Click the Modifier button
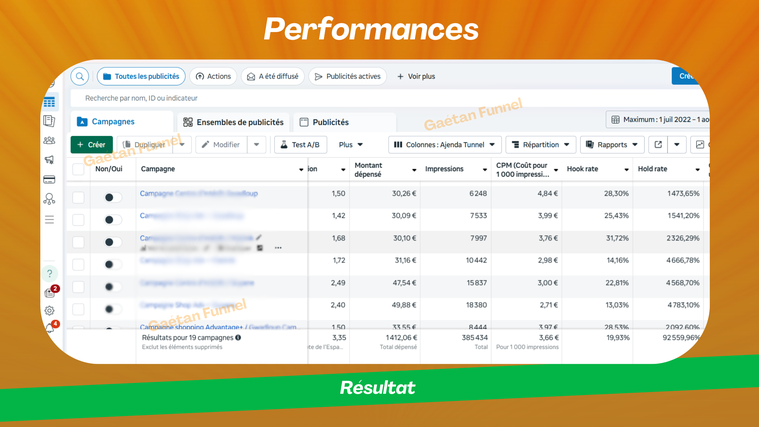This screenshot has height=427, width=759. click(x=221, y=145)
